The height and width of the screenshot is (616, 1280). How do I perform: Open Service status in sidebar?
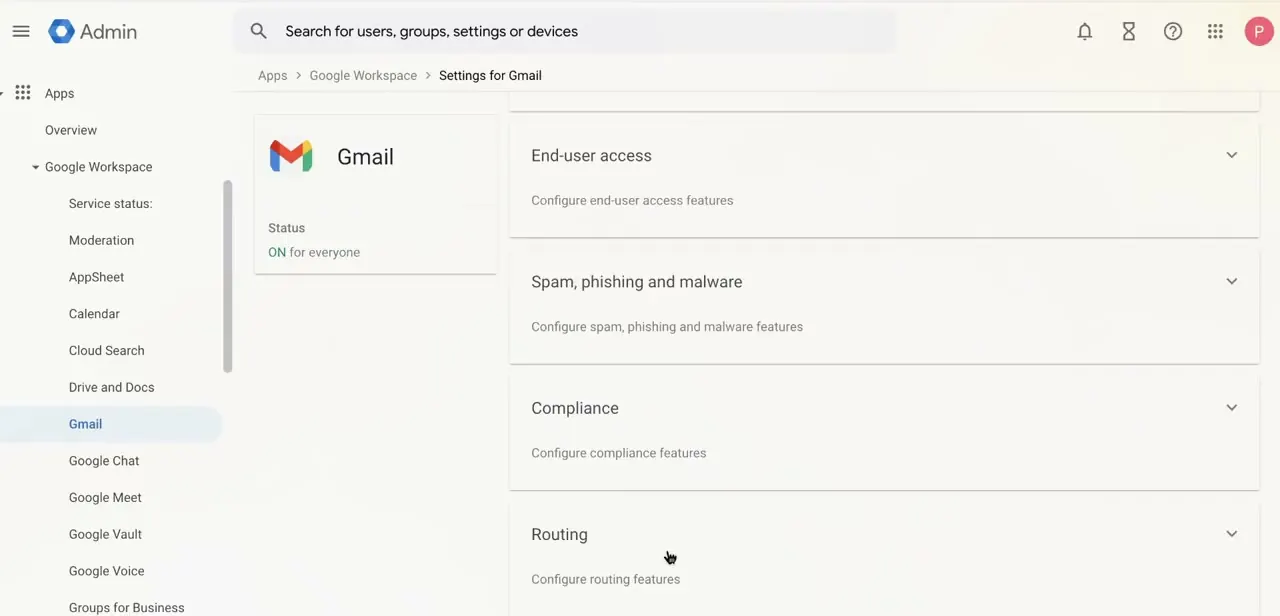[x=110, y=203]
